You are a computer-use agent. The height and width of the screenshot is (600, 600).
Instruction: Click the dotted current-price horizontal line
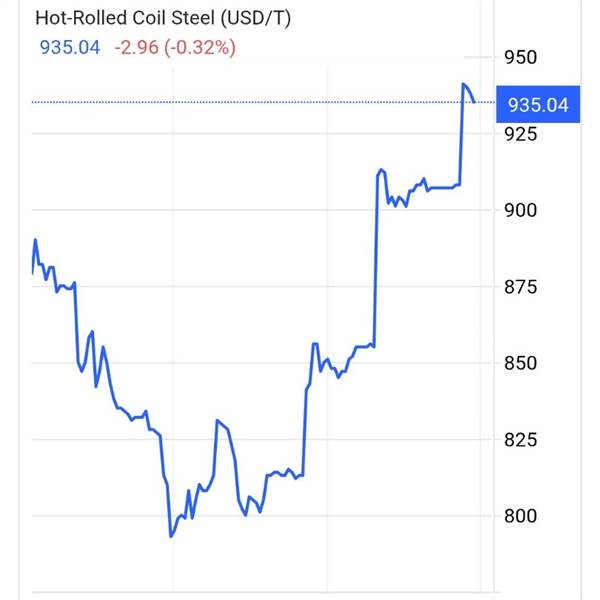[x=250, y=102]
